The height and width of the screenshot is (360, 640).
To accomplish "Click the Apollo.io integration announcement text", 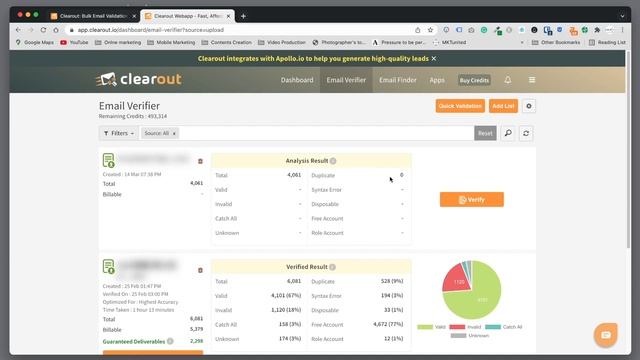I will click(x=313, y=58).
